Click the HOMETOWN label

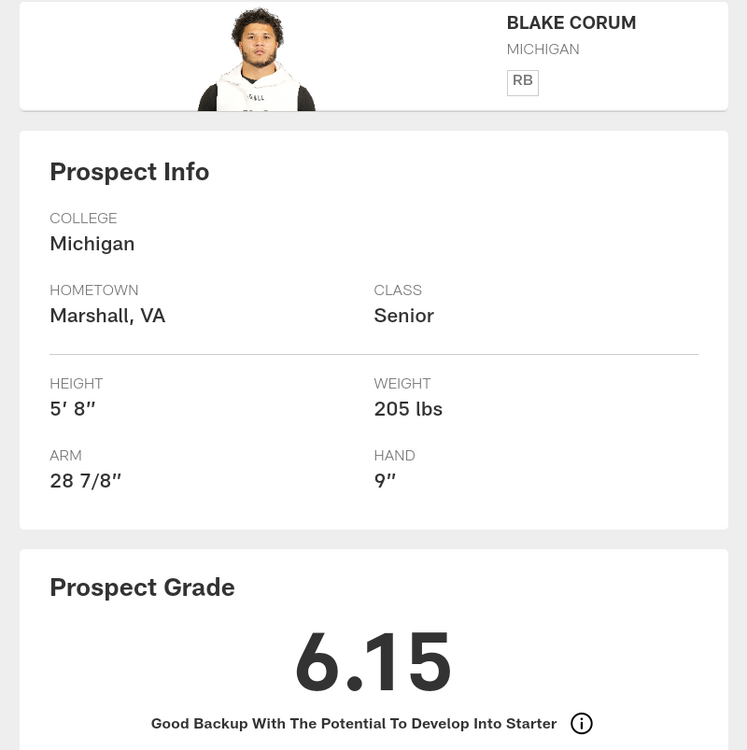click(x=94, y=290)
